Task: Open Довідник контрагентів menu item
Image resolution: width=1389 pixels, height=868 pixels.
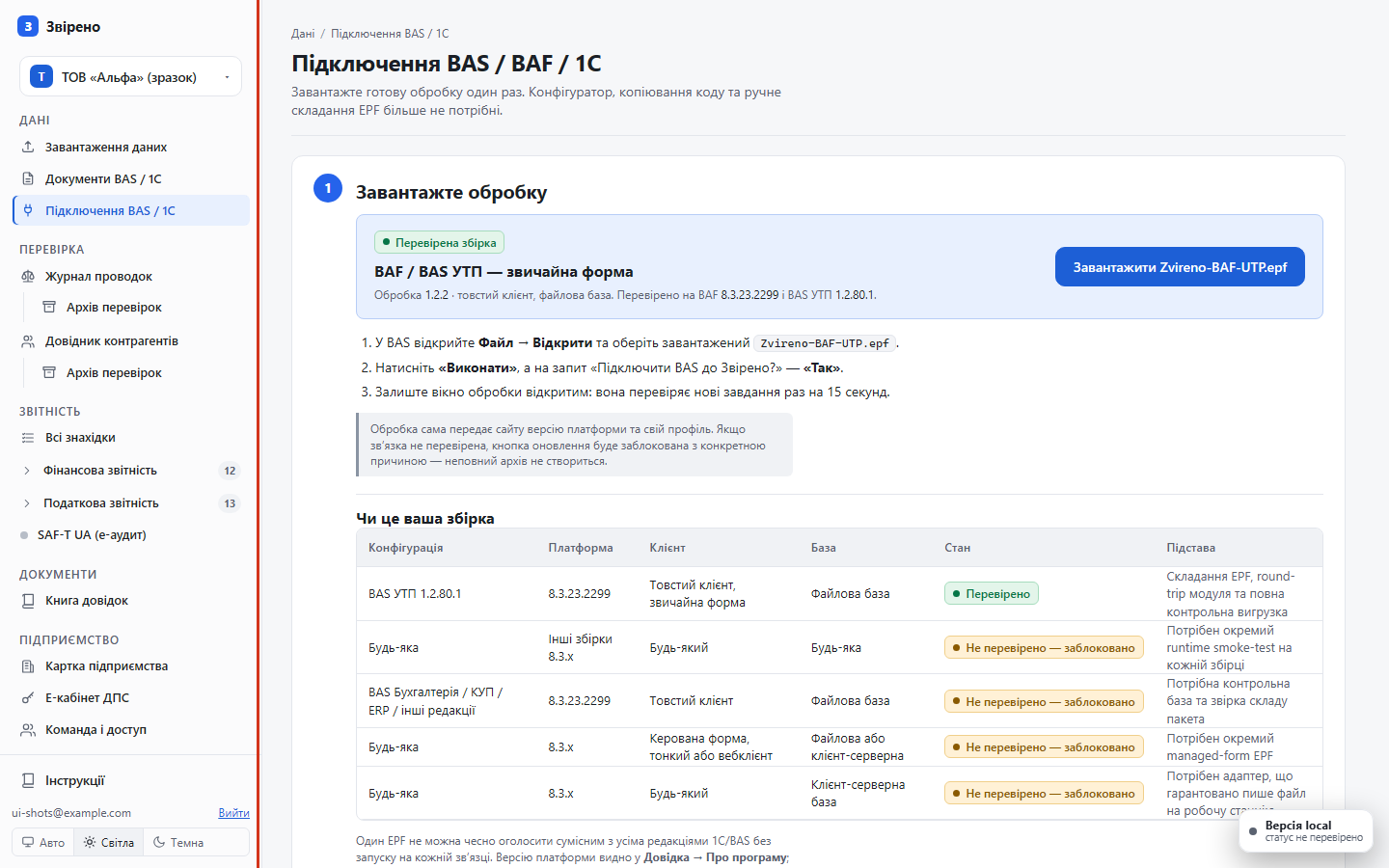Action: (x=131, y=341)
